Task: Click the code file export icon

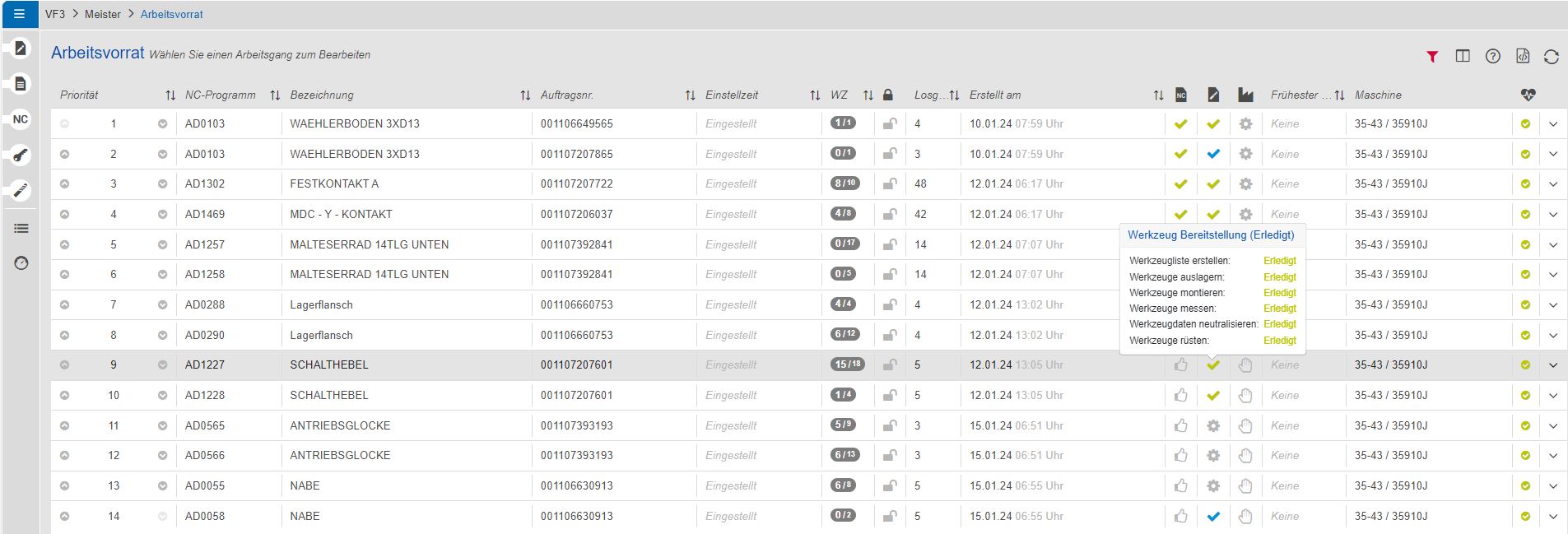Action: 1523,57
